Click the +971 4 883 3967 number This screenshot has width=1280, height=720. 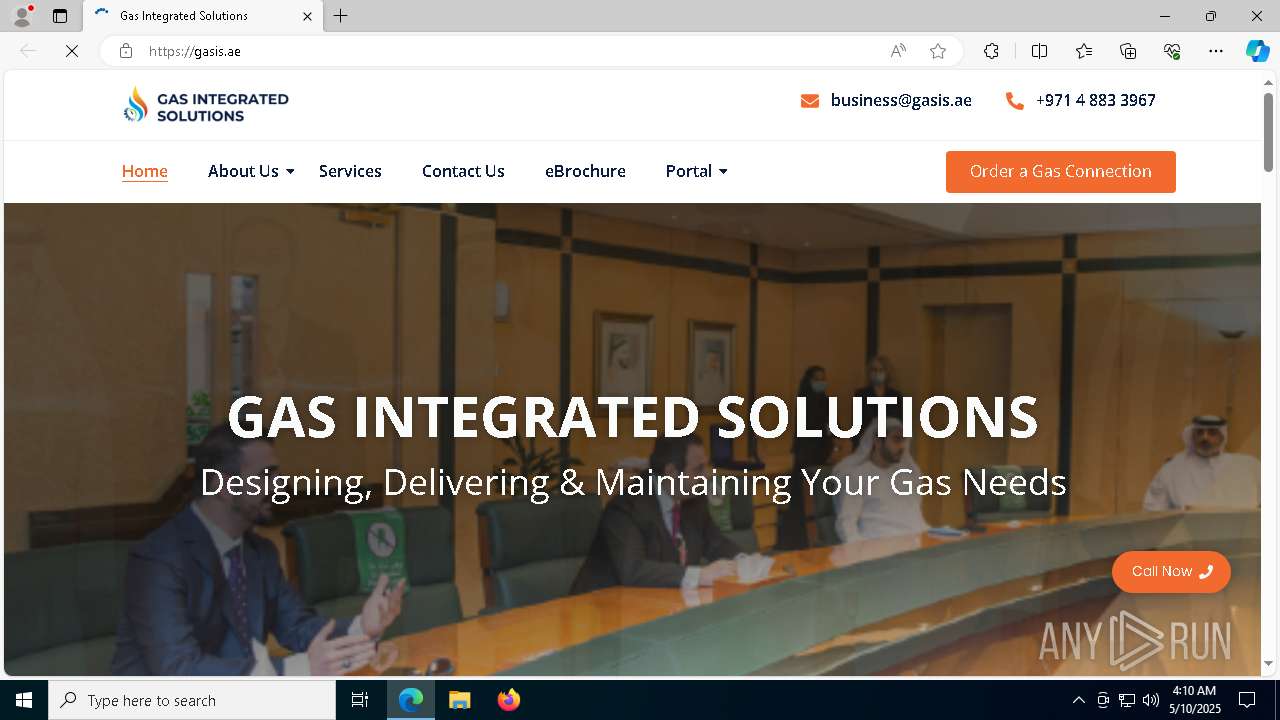point(1096,100)
